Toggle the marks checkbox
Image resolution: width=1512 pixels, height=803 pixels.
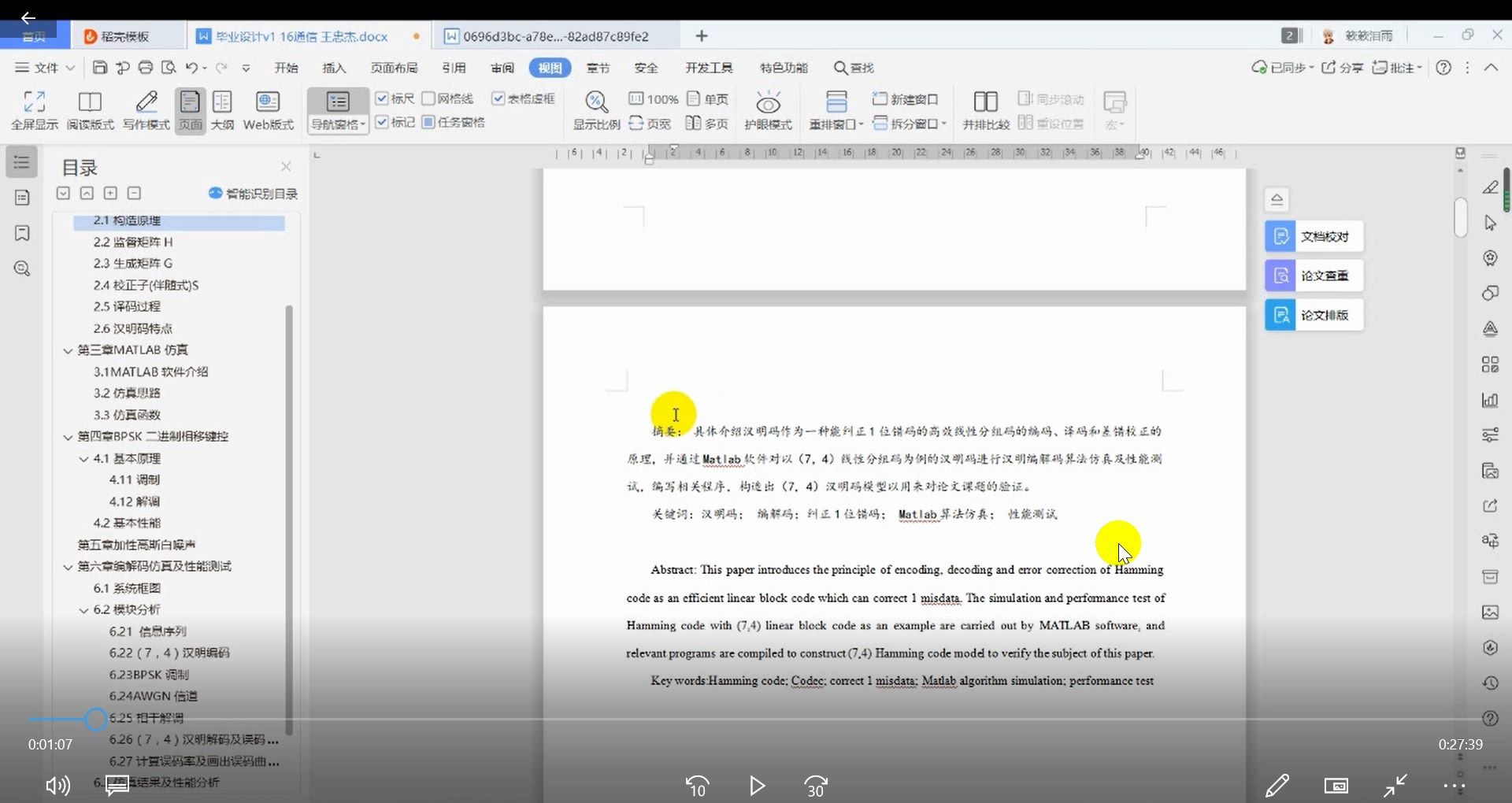(395, 122)
